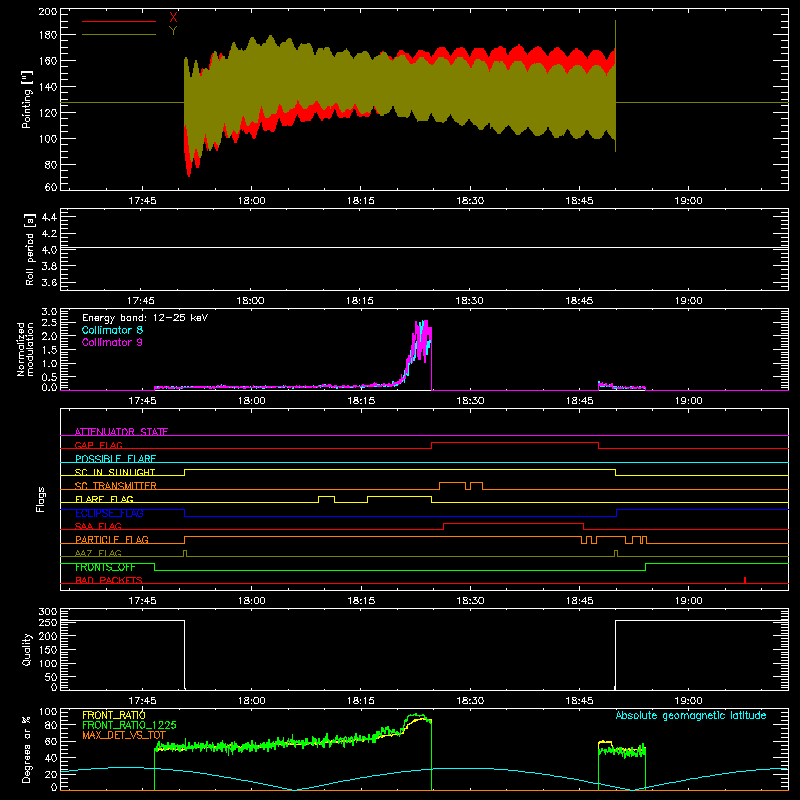Click 19:00 under the Flags plot

tap(689, 601)
